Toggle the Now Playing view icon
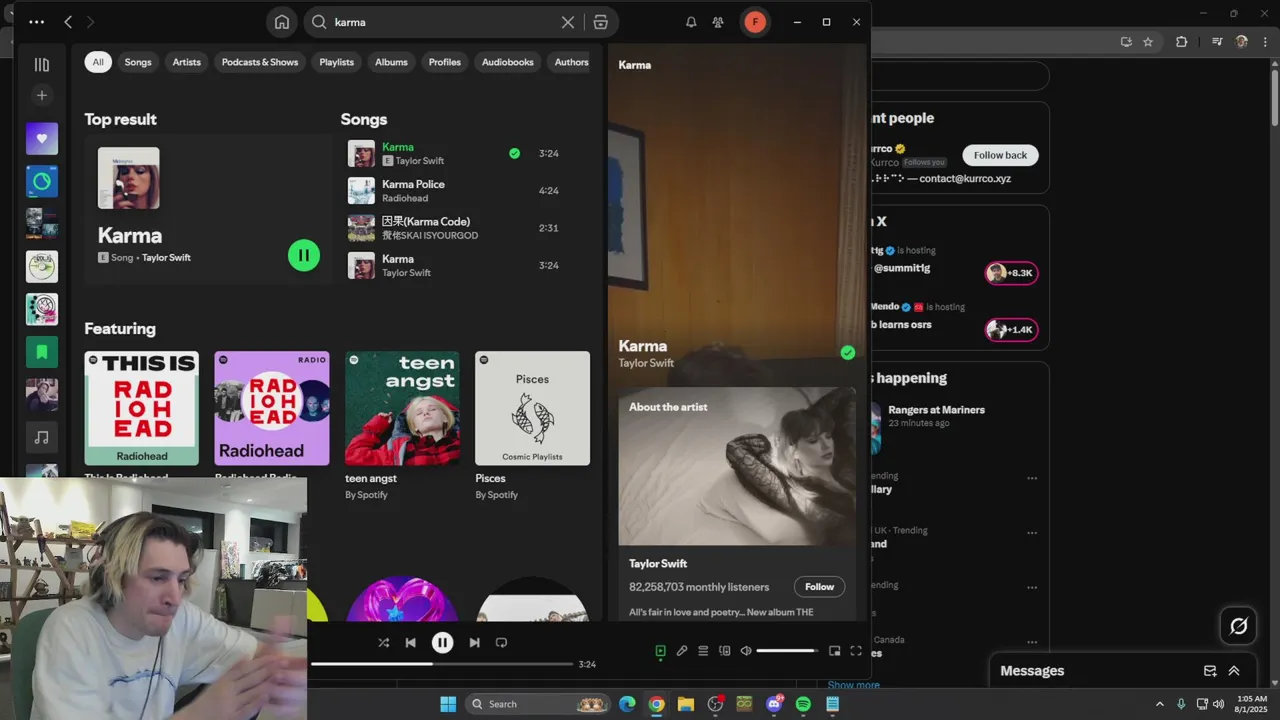The height and width of the screenshot is (720, 1280). tap(660, 651)
